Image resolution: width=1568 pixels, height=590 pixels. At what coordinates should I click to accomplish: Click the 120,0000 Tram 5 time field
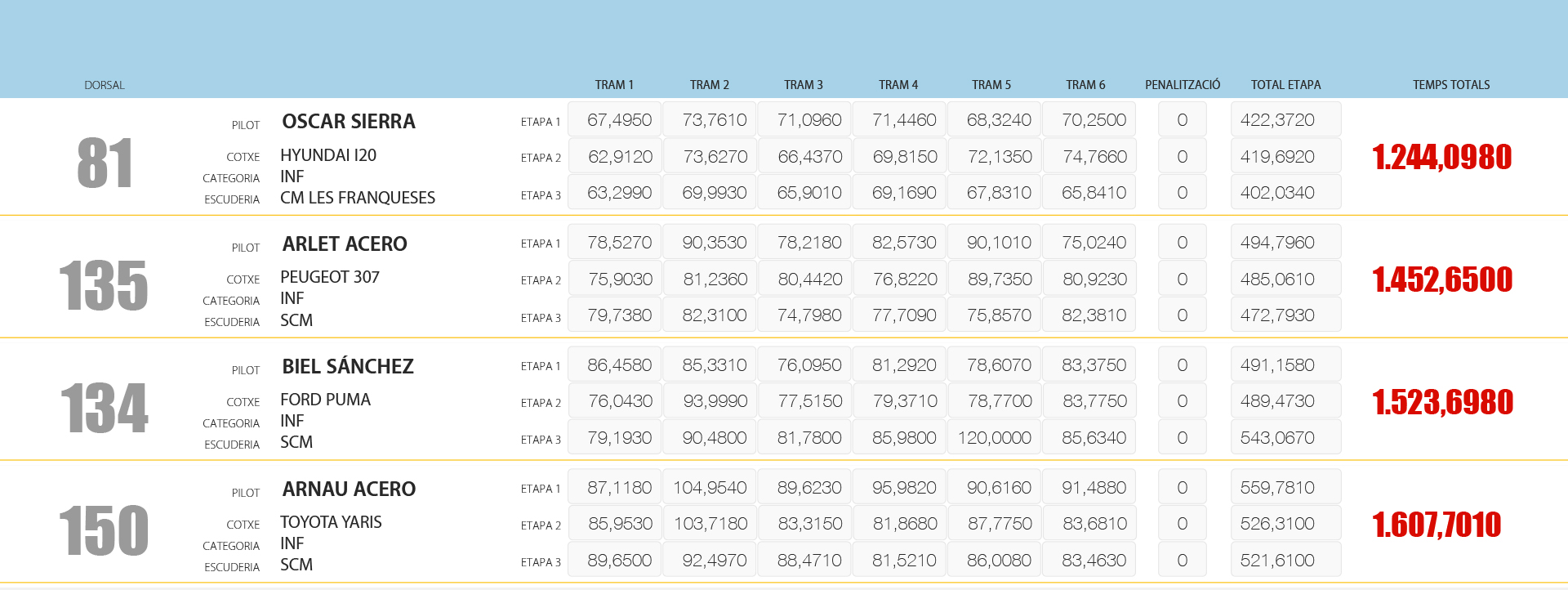click(994, 438)
